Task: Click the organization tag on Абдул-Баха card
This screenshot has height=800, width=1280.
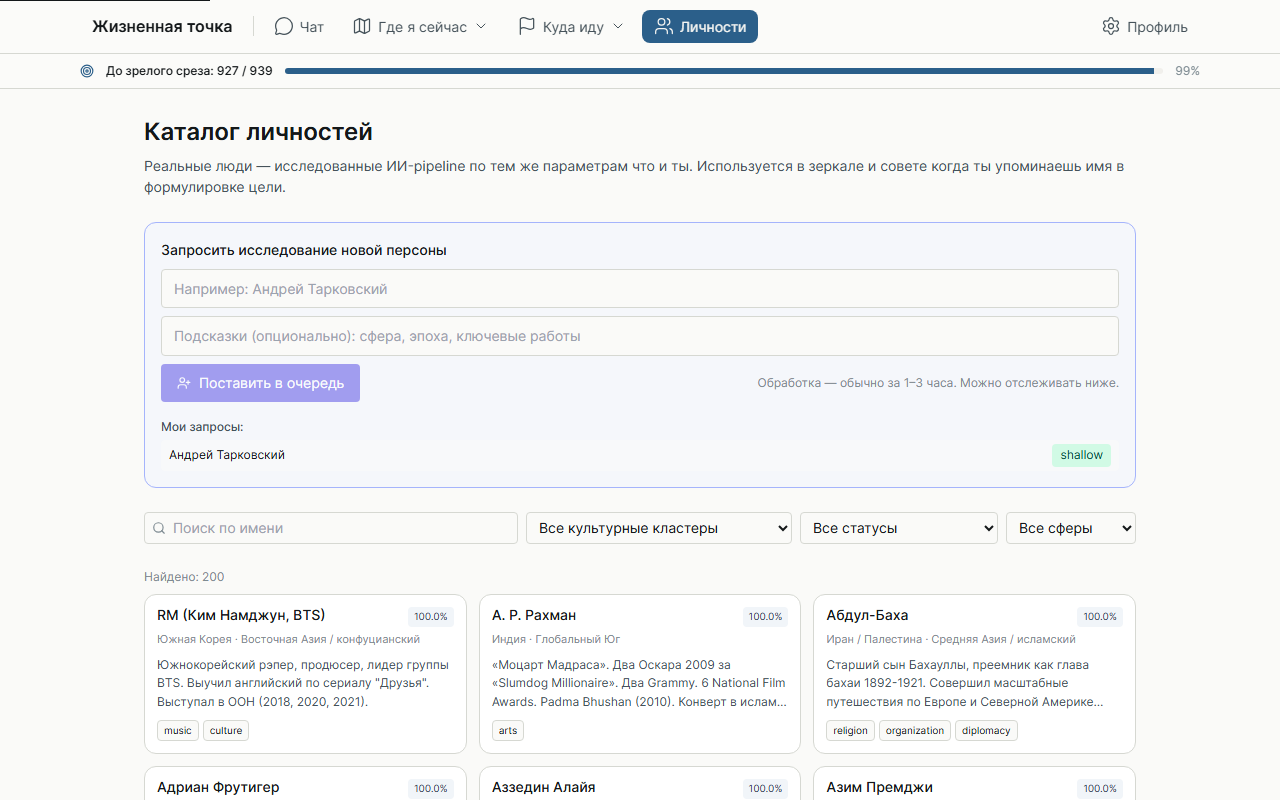Action: 915,730
